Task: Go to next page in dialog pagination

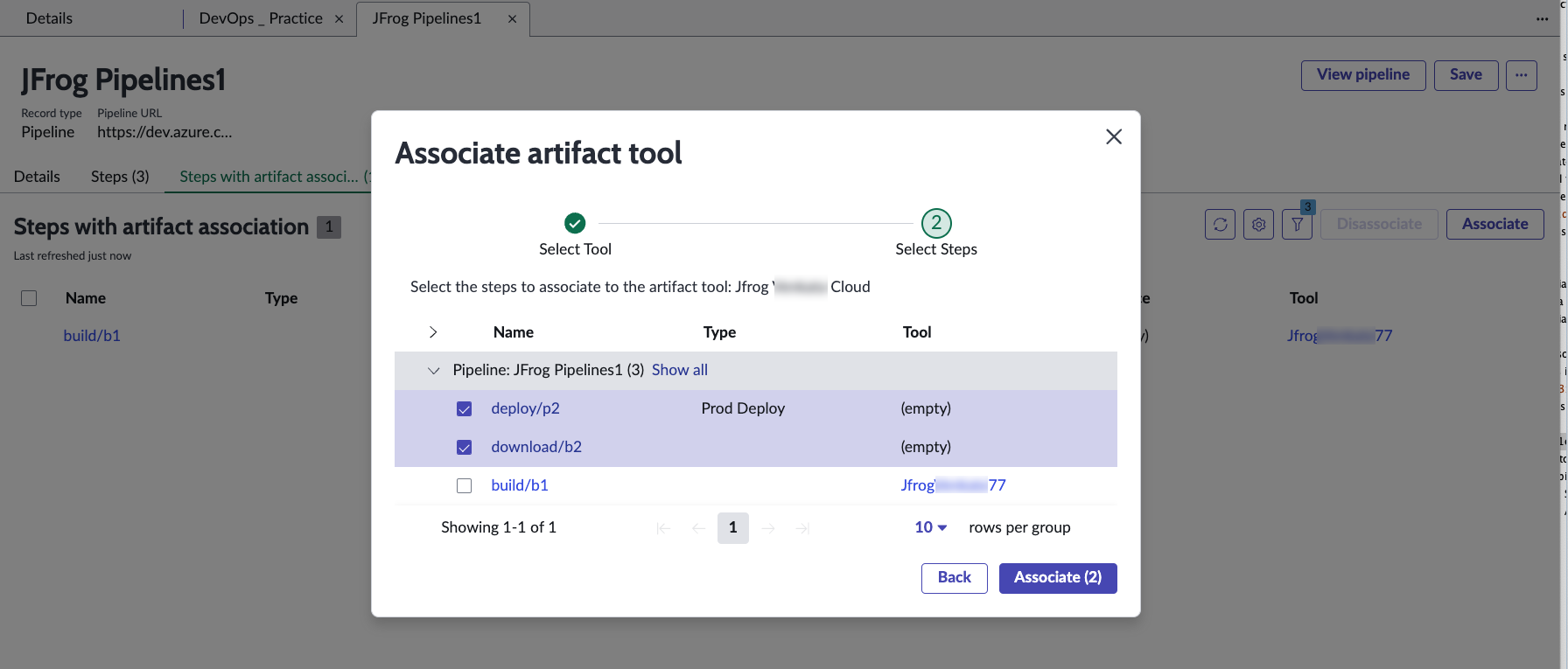Action: tap(768, 528)
